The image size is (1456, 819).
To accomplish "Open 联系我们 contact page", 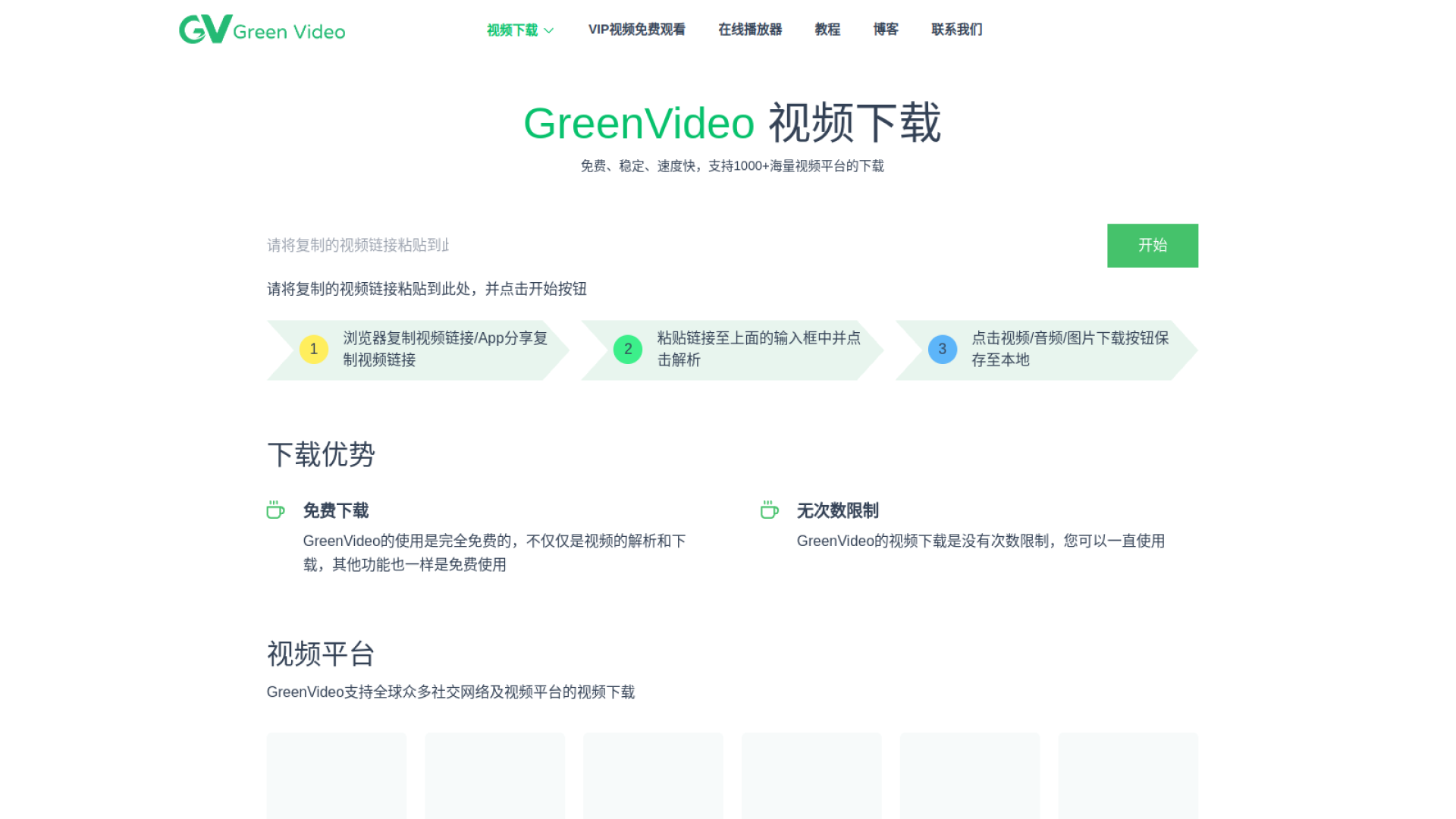I will coord(956,30).
